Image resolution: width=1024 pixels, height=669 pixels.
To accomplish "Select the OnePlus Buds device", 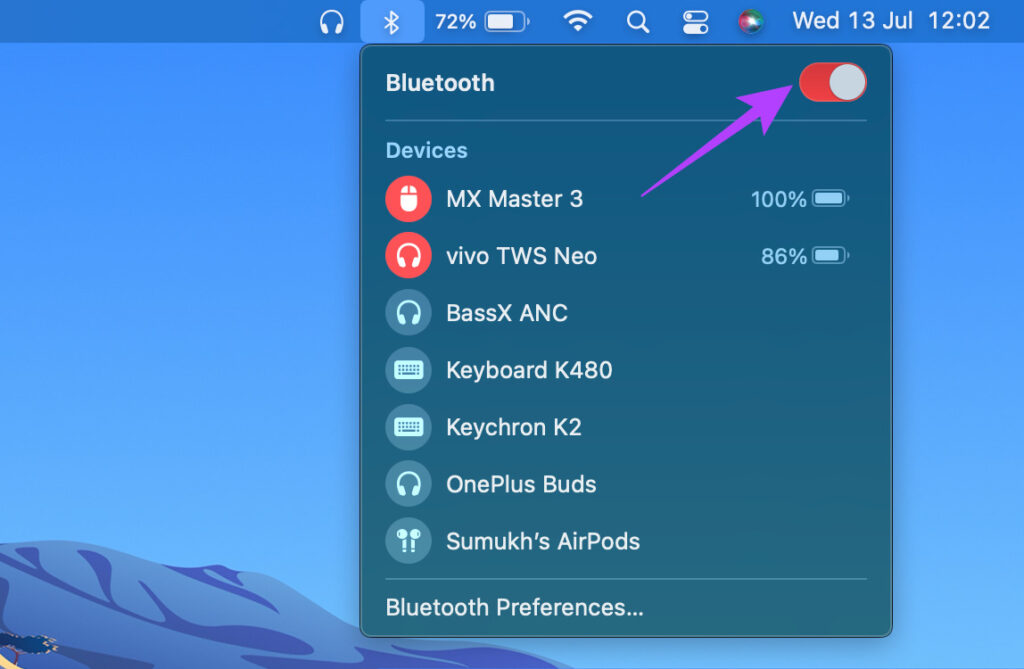I will [521, 484].
